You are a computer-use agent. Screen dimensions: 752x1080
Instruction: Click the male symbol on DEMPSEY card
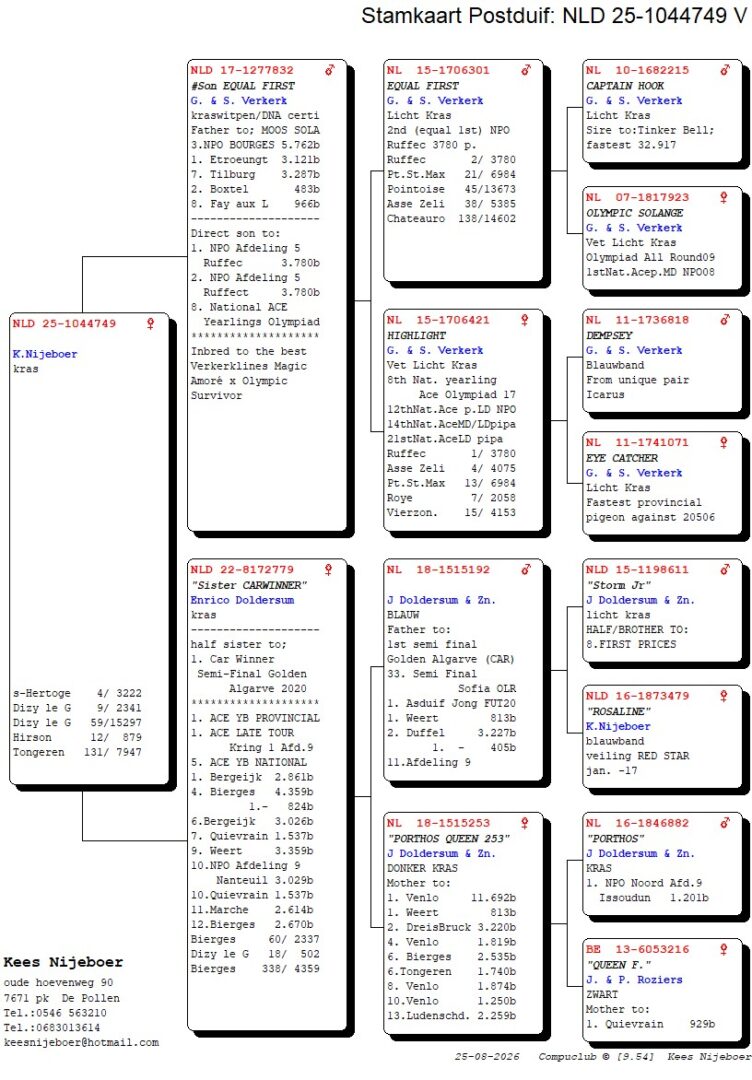tap(725, 320)
